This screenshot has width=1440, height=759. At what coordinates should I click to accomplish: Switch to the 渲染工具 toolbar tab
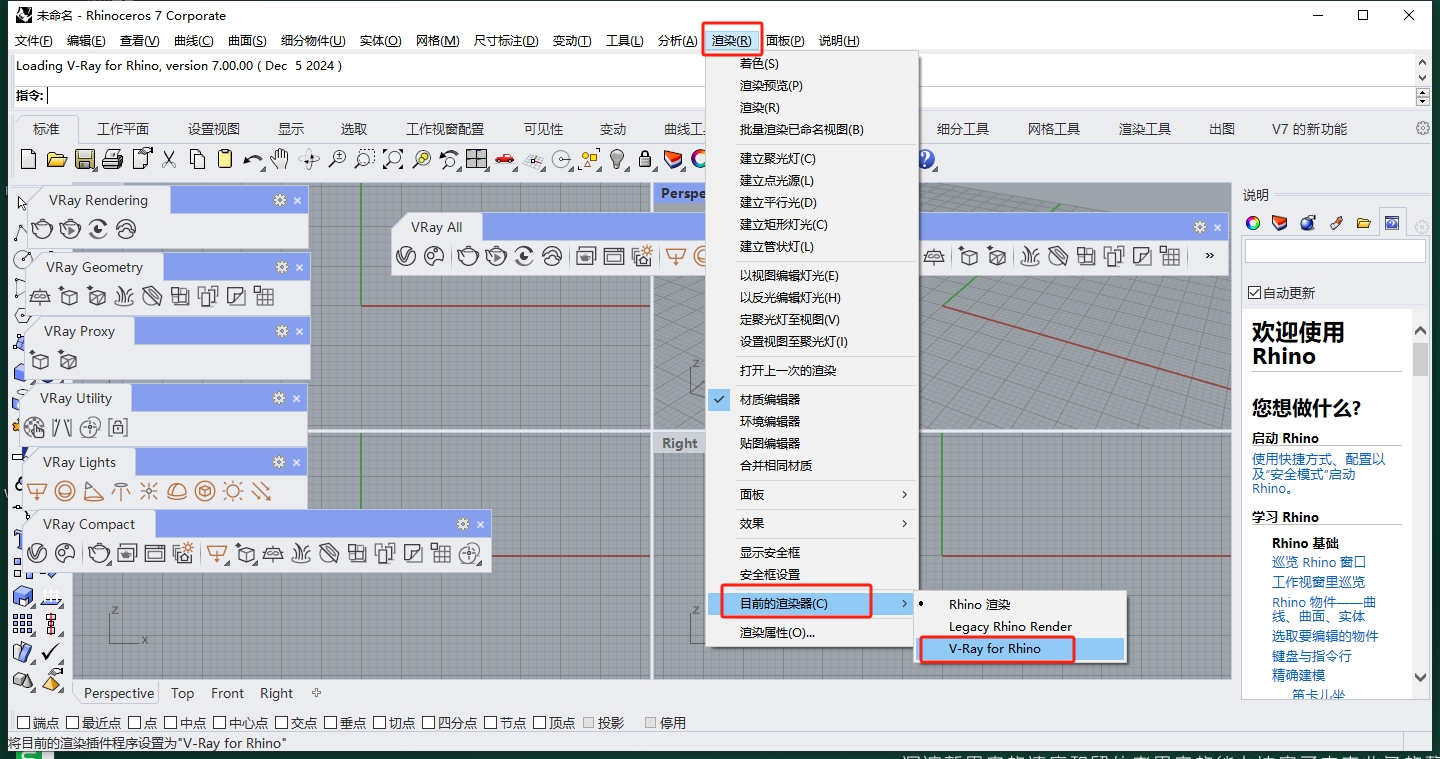coord(1144,128)
